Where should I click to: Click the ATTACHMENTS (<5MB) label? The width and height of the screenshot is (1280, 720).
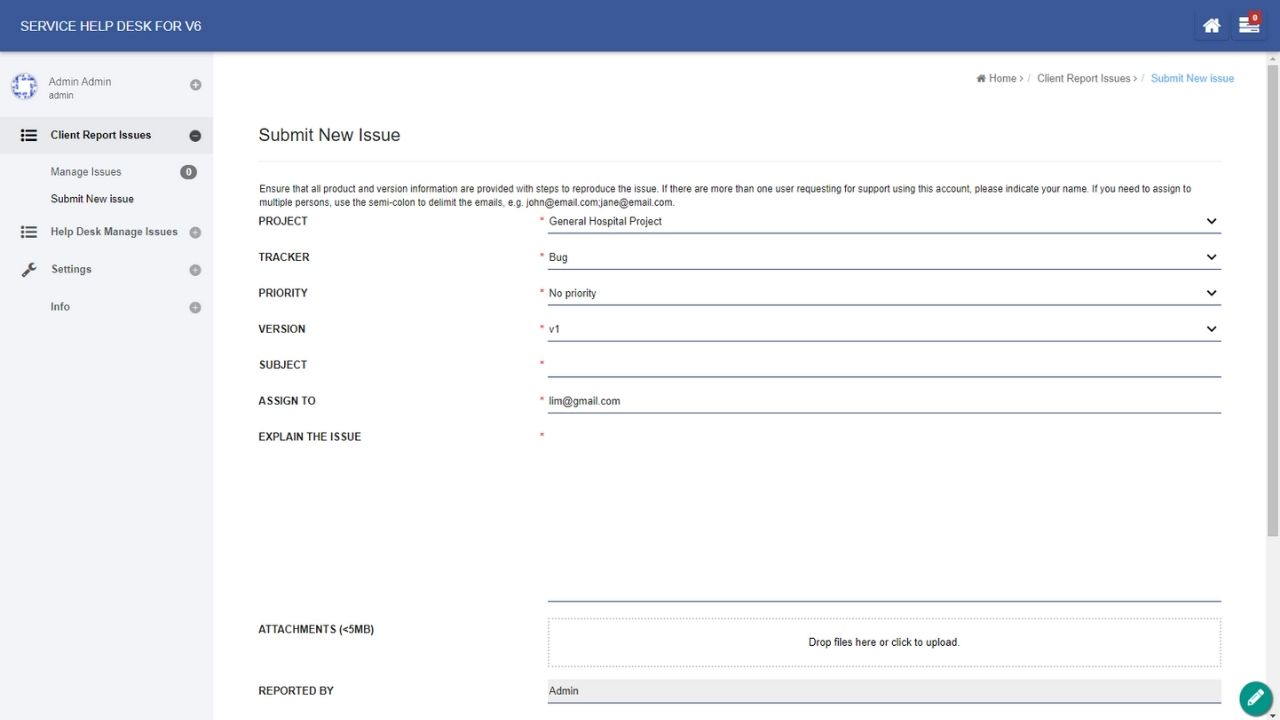pos(316,629)
